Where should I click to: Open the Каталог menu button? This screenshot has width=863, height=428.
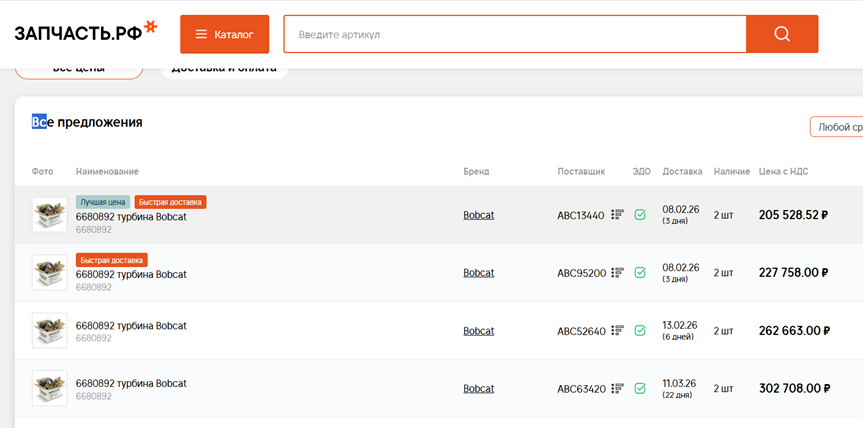[225, 34]
